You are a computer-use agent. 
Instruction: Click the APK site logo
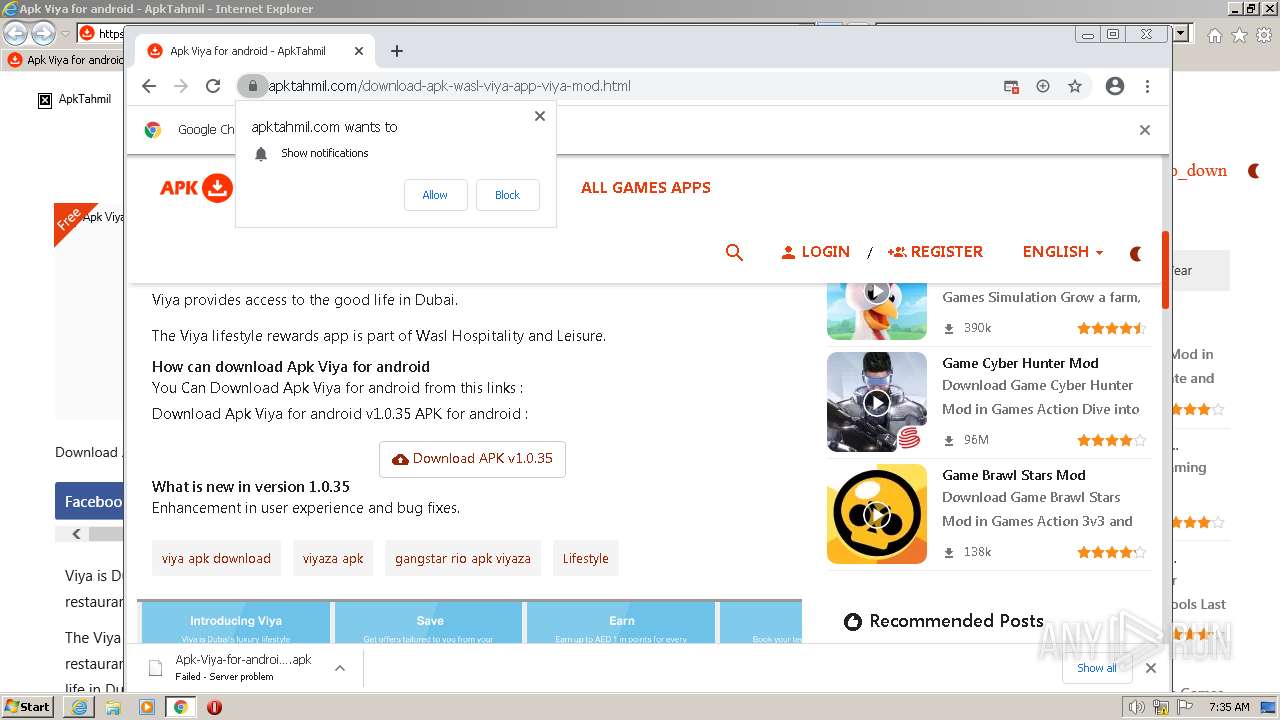tap(197, 187)
